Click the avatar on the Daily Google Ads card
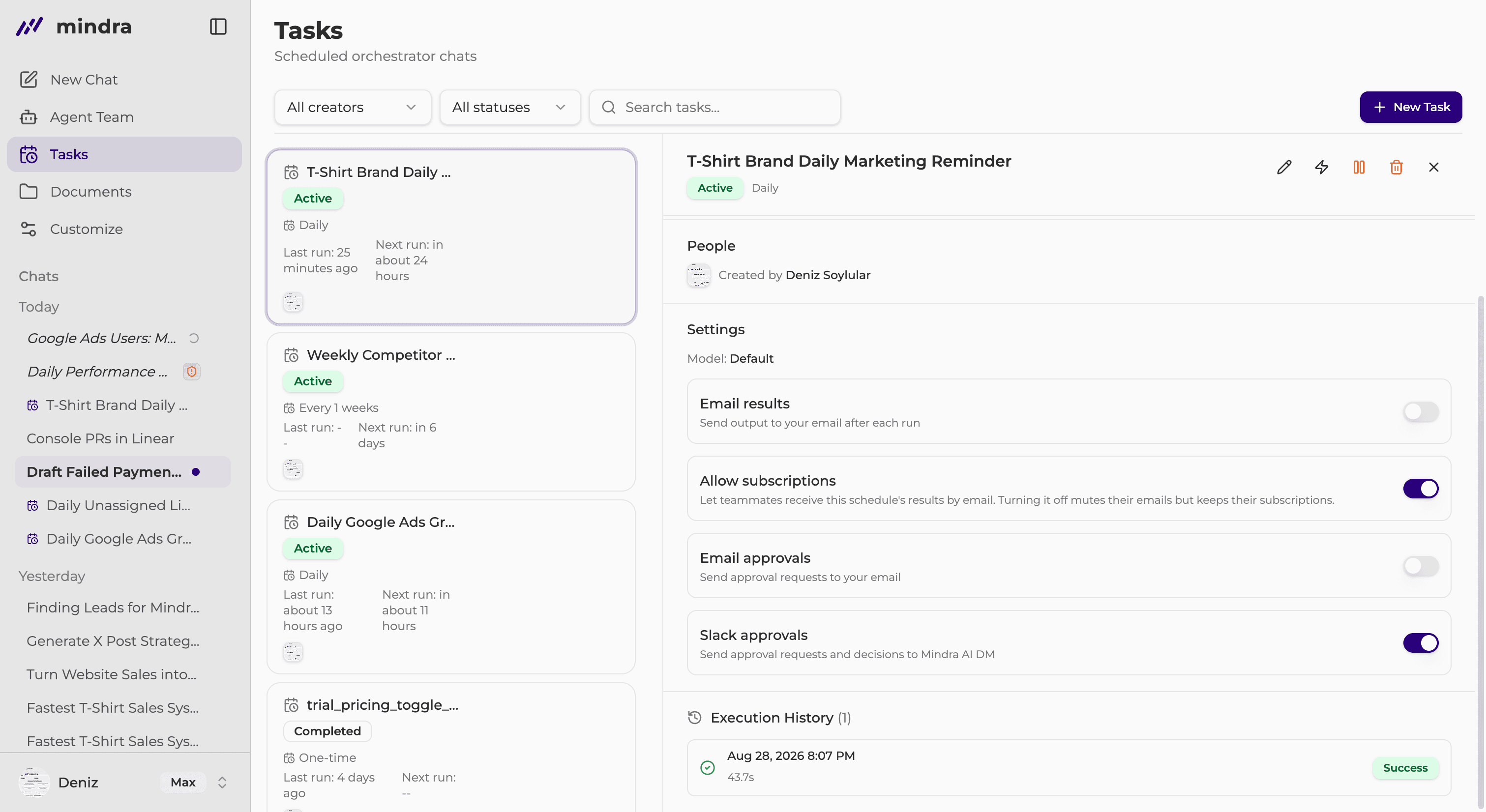 coord(293,652)
